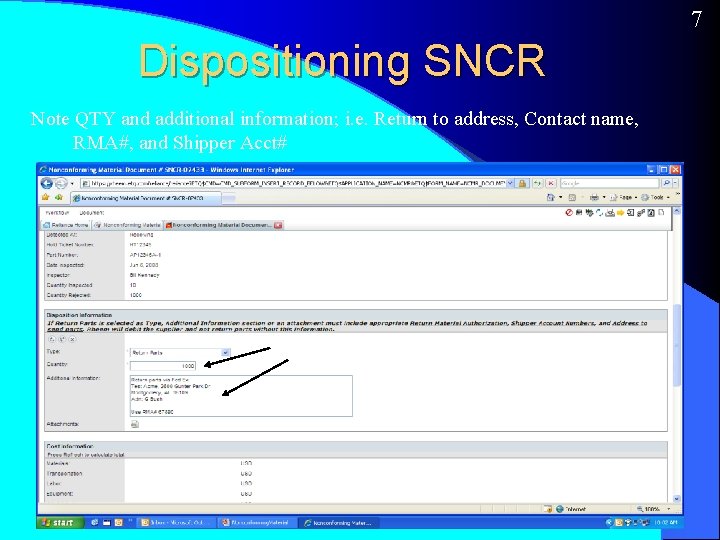Click the Internet Explorer quick launch icon
Viewport: 720px width, 540px height.
[95, 523]
